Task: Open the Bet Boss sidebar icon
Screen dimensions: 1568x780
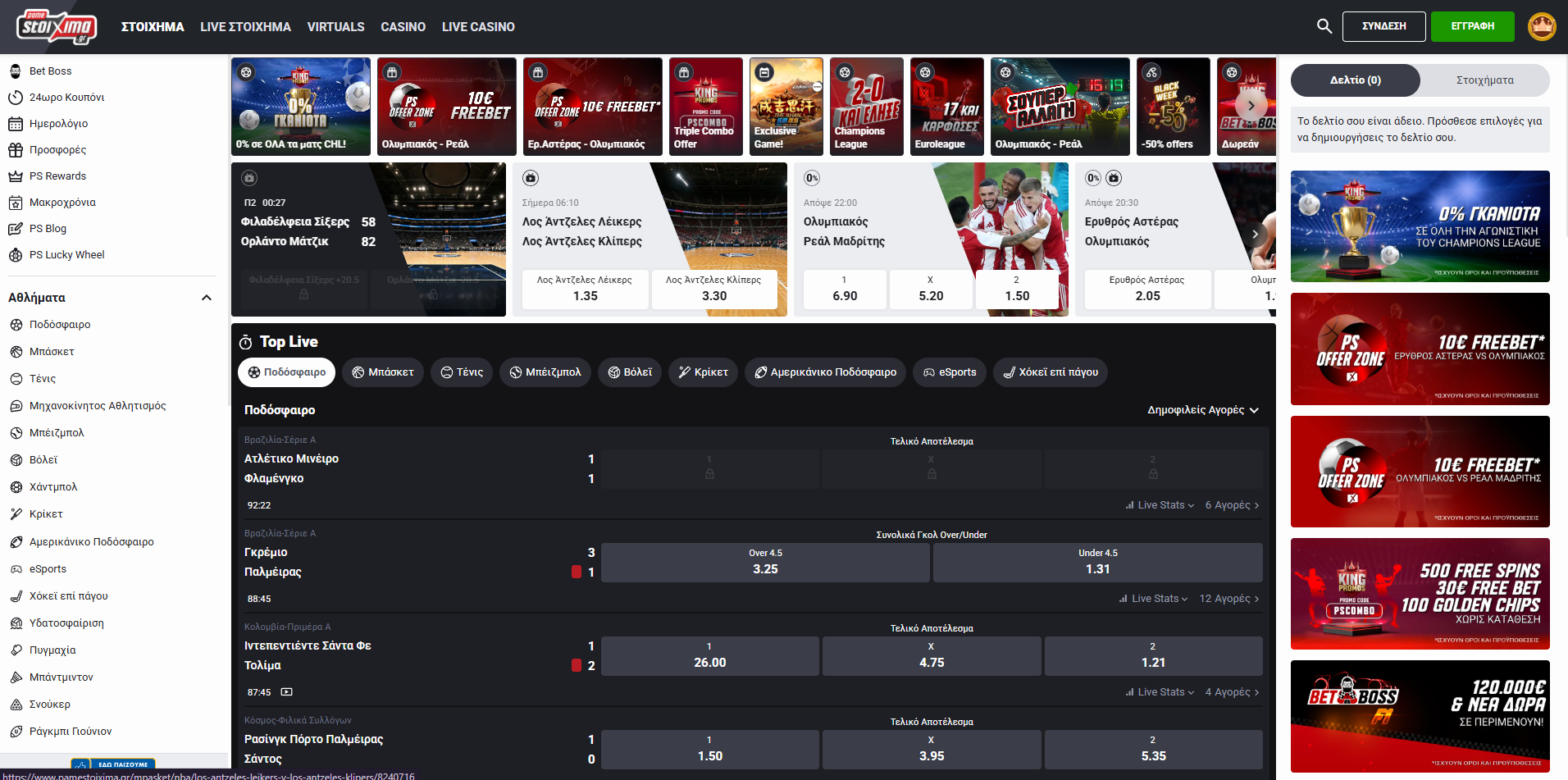Action: (15, 71)
